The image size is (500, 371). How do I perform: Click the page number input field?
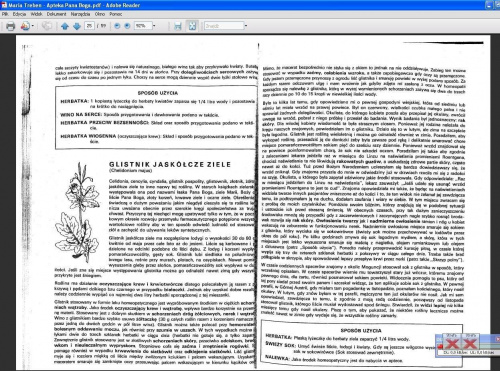(x=89, y=26)
